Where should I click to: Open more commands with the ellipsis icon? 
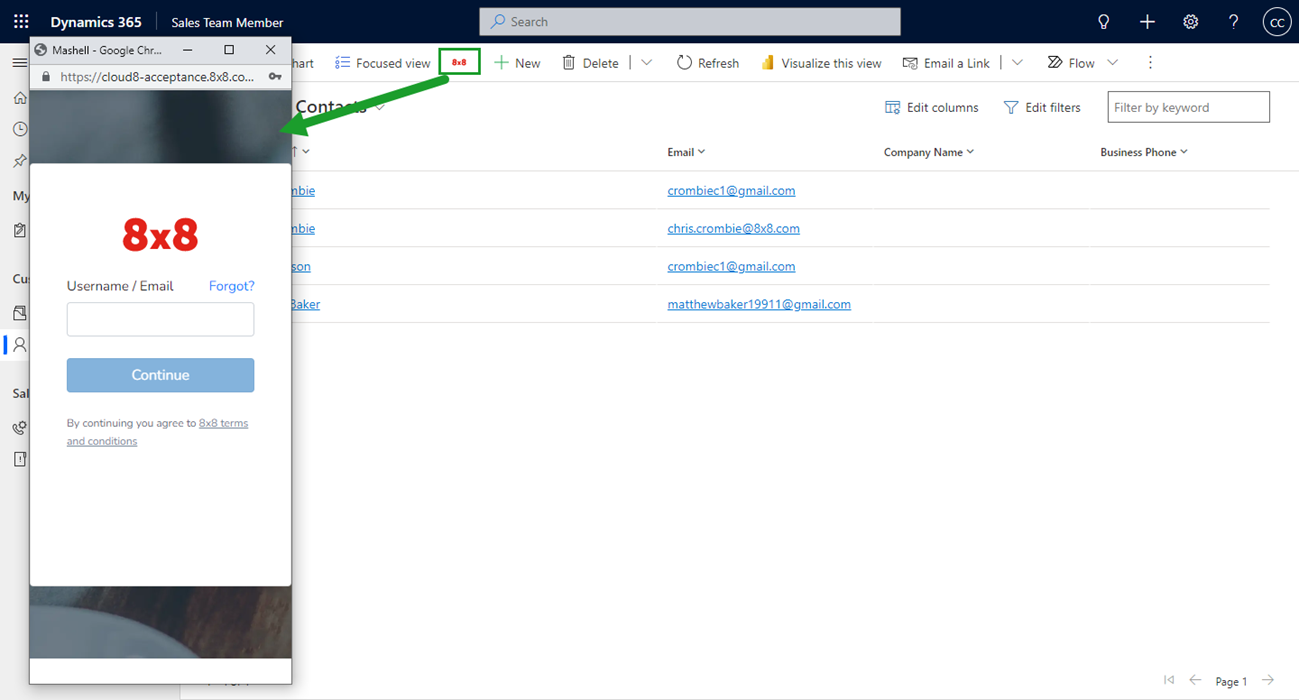tap(1150, 62)
